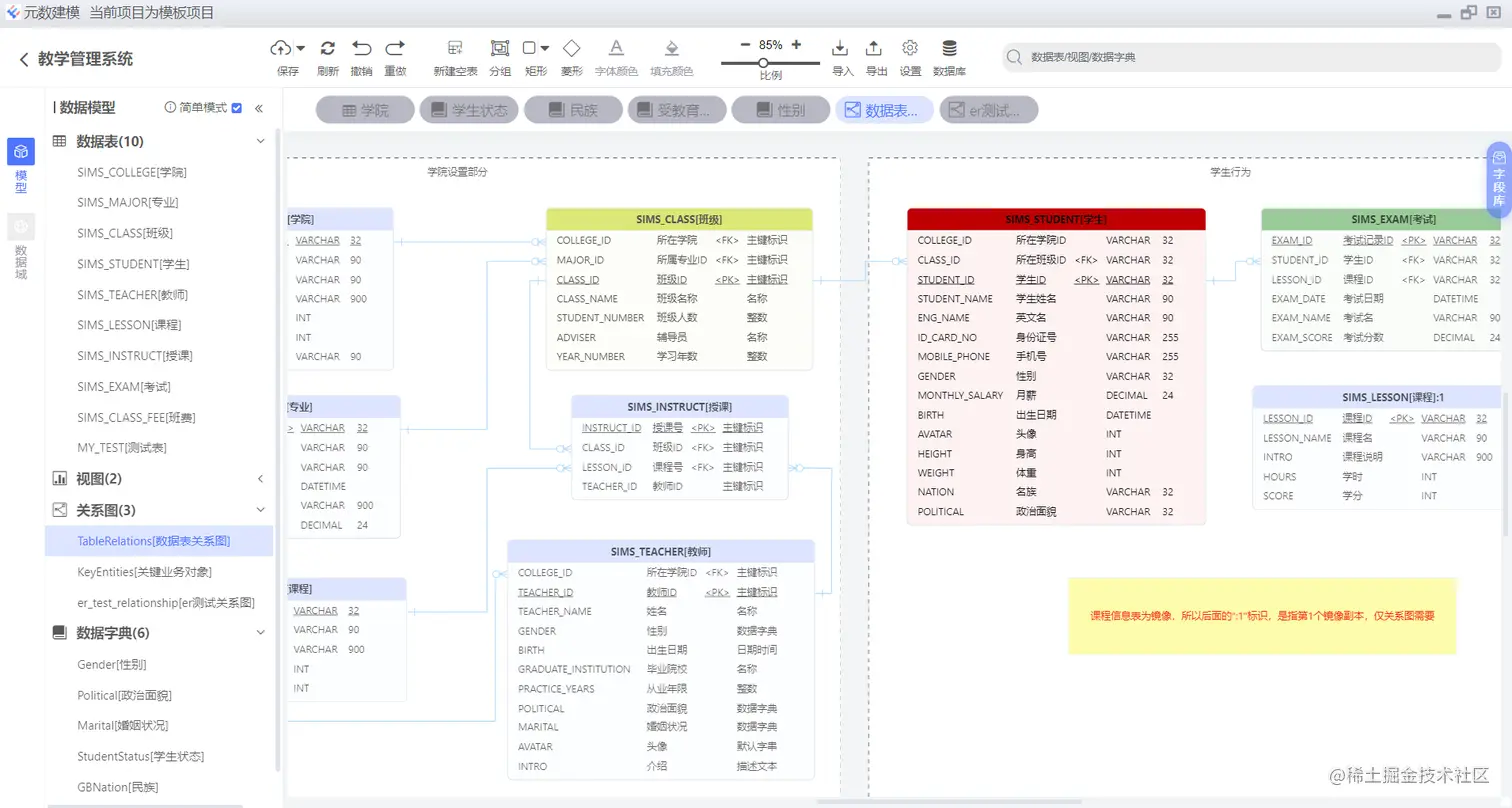Collapse the 数据字典(6) tree section
Screen dimensions: 1512x808
pyautogui.click(x=261, y=633)
